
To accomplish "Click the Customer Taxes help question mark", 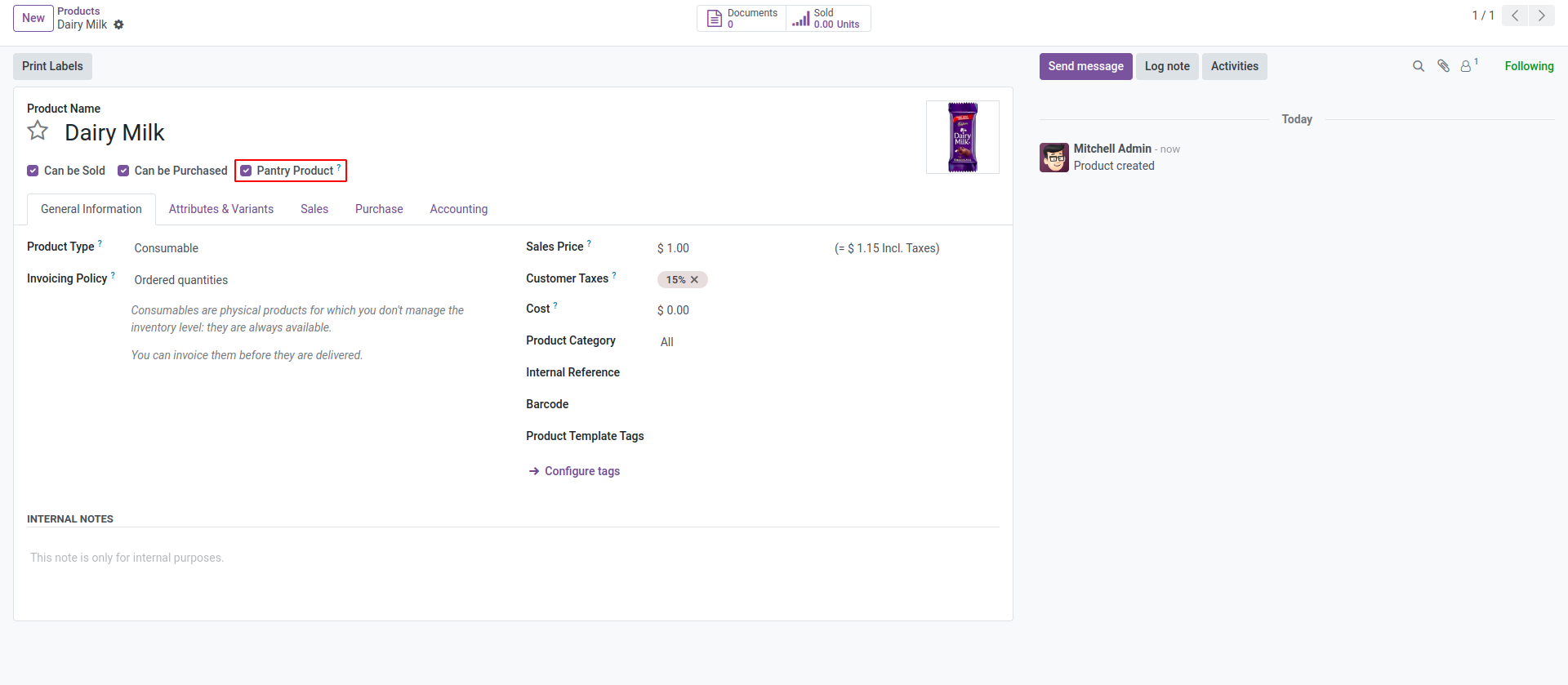I will (614, 274).
